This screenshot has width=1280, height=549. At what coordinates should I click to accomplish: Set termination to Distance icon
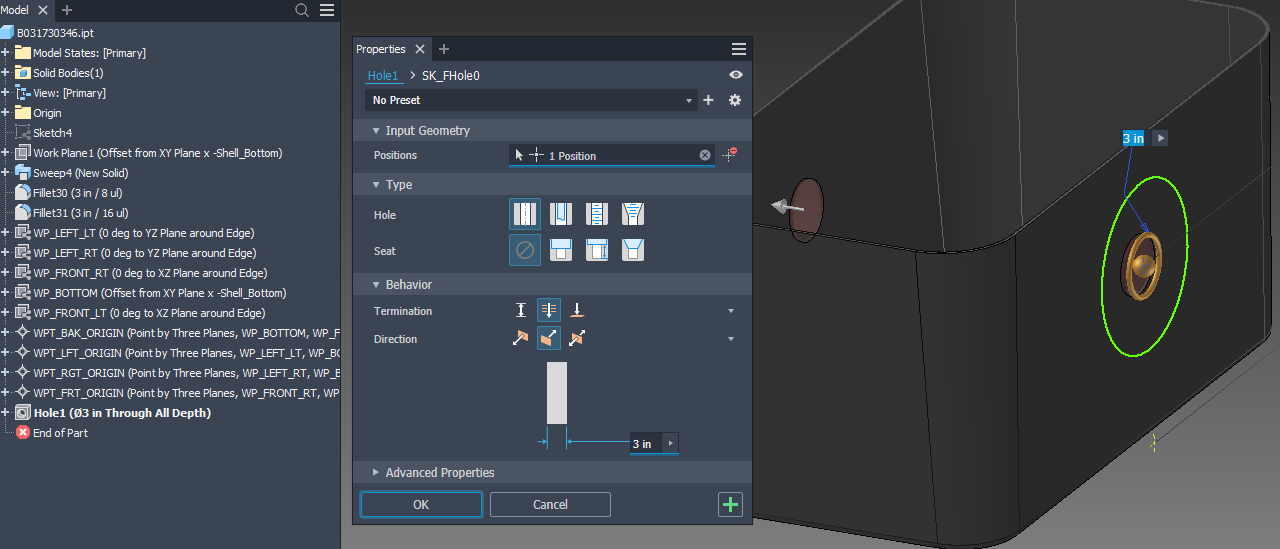520,311
